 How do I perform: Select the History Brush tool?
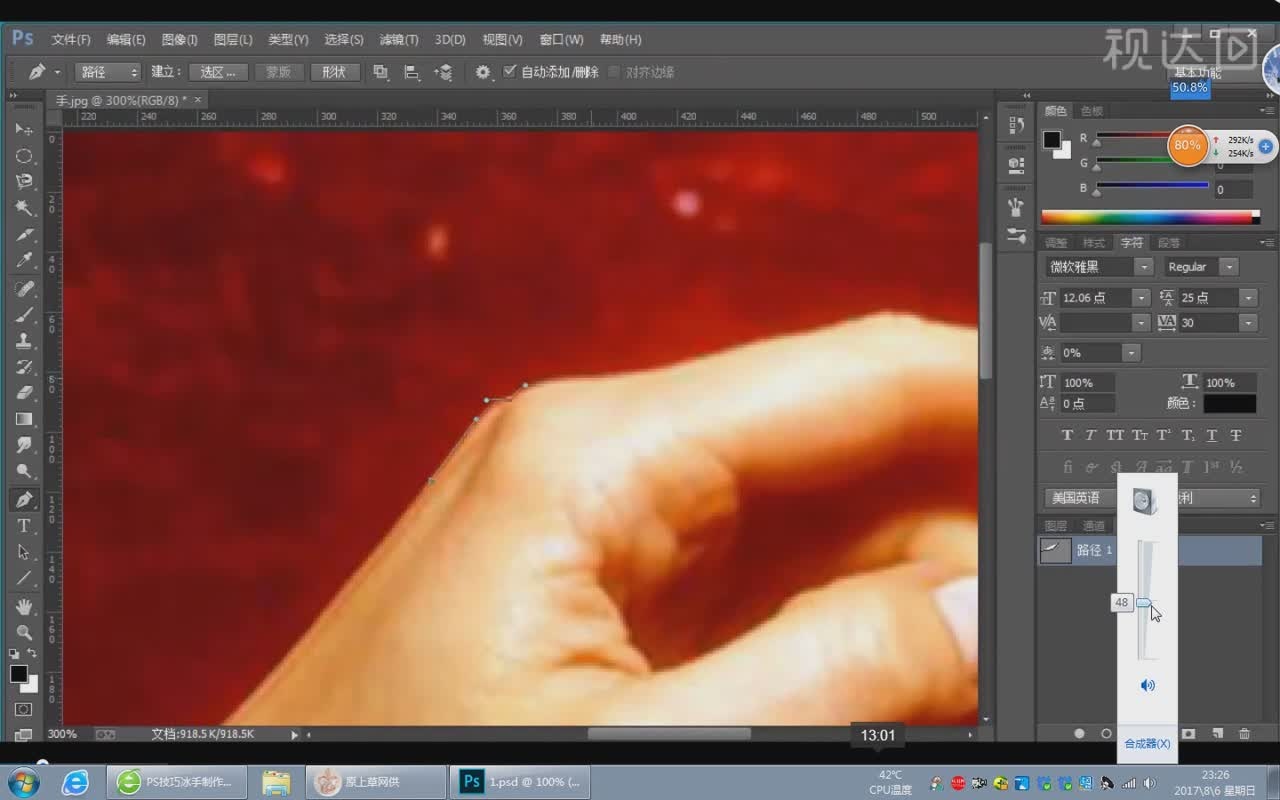click(x=24, y=367)
